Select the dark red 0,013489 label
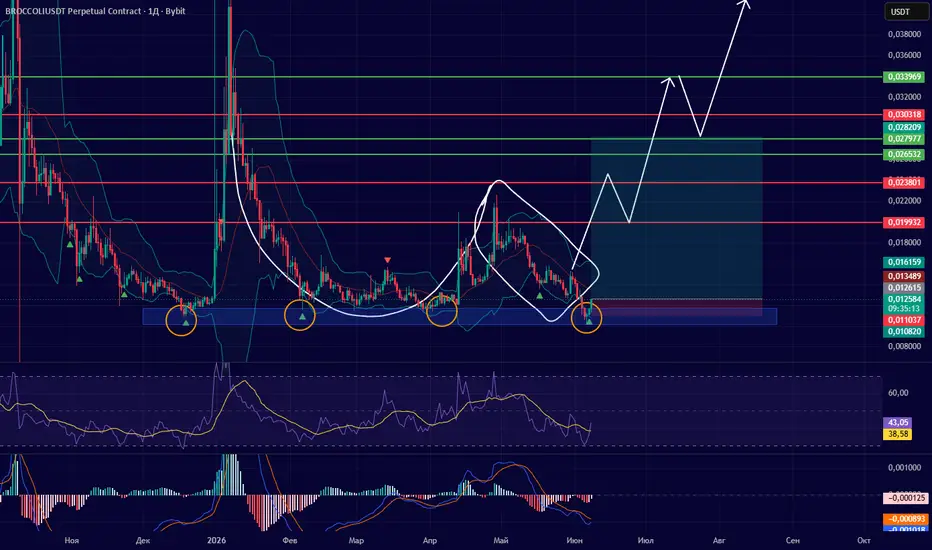 904,276
